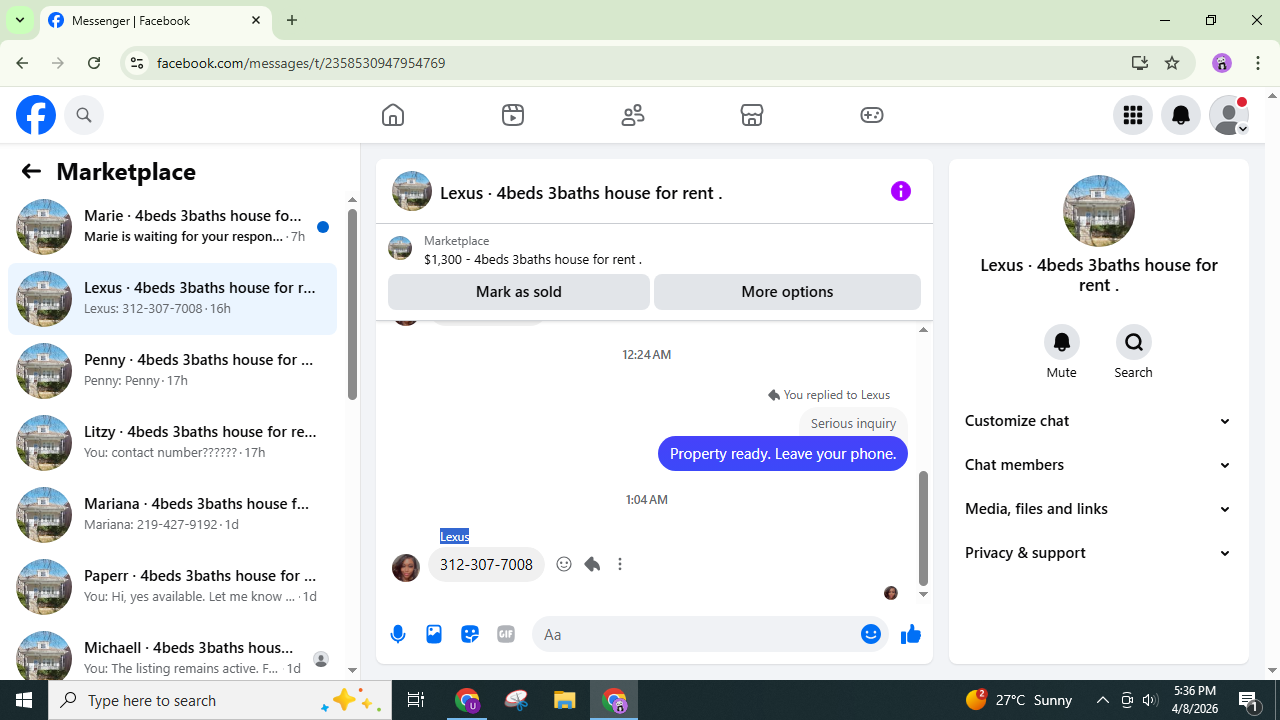Viewport: 1280px width, 720px height.
Task: Search in conversation using the Search icon
Action: tap(1134, 342)
